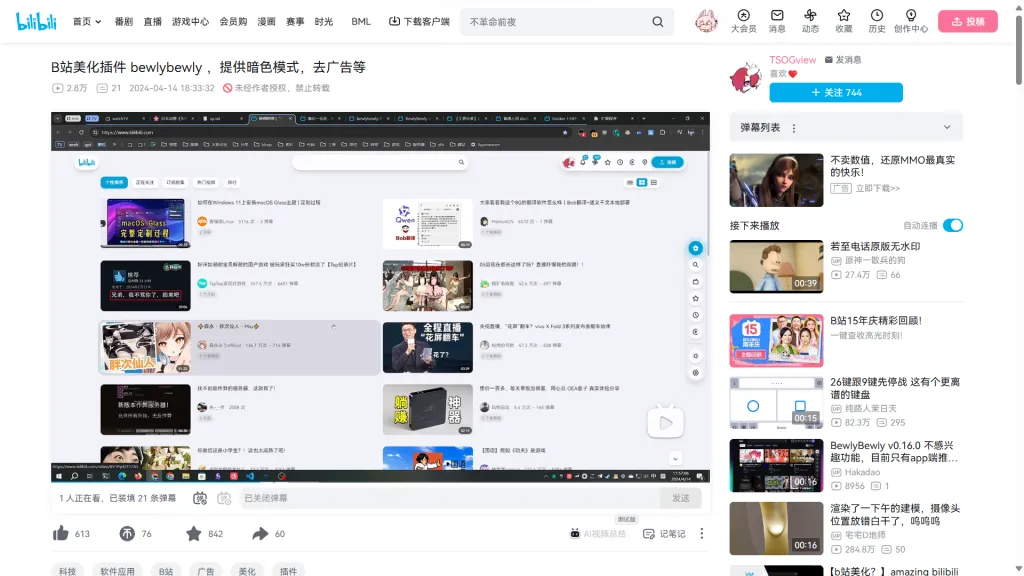Play the video with the overlay play button
Viewport: 1024px width, 576px height.
(665, 423)
